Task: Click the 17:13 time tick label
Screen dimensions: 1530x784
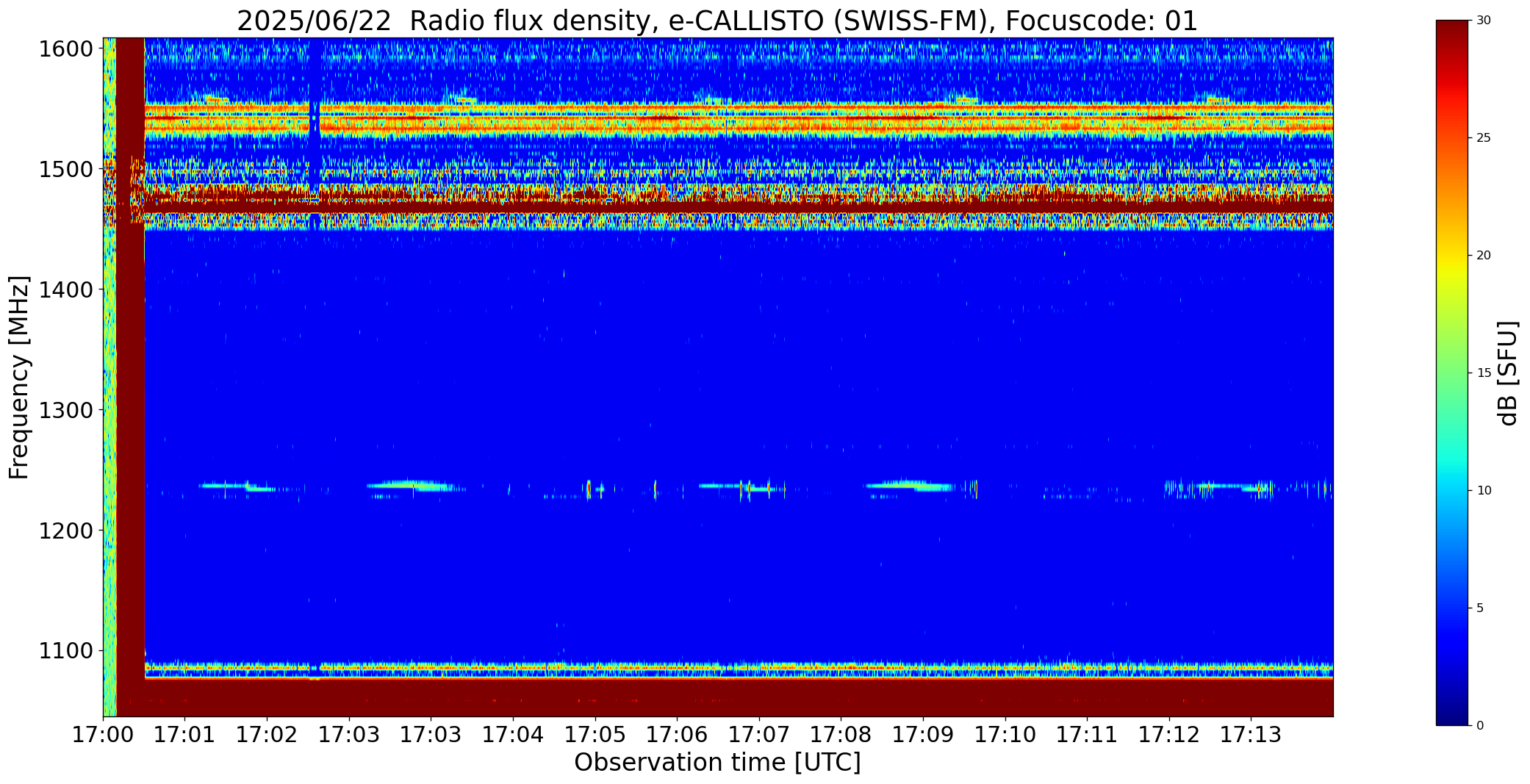Action: (1251, 734)
